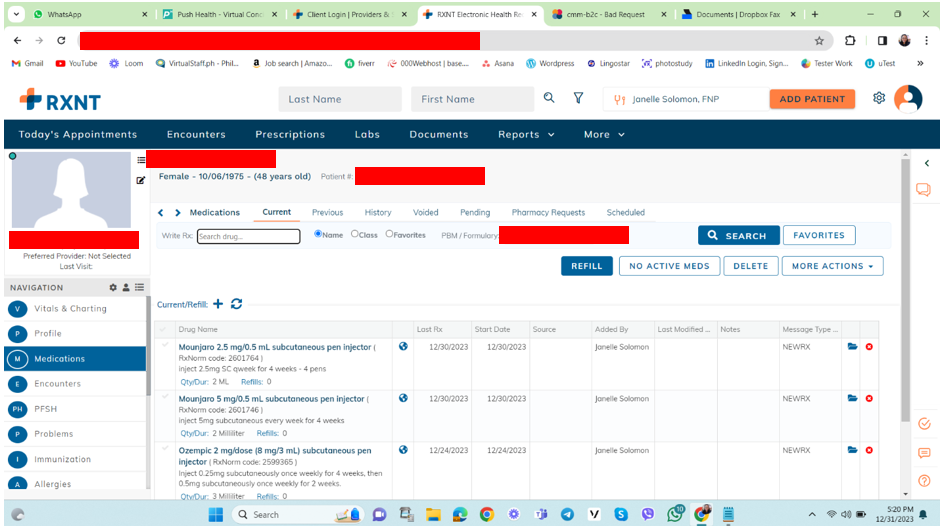Image resolution: width=942 pixels, height=526 pixels.
Task: Collapse right sidebar with the chevron
Action: pos(927,163)
